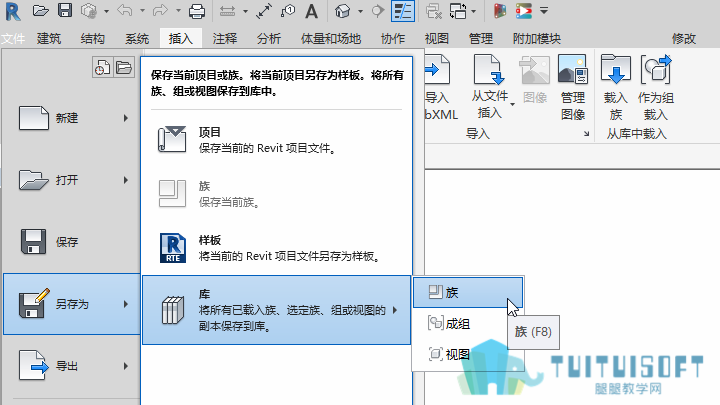Click the 导入 gbXML ribbon button
Viewport: 720px width, 405px height.
pos(439,88)
